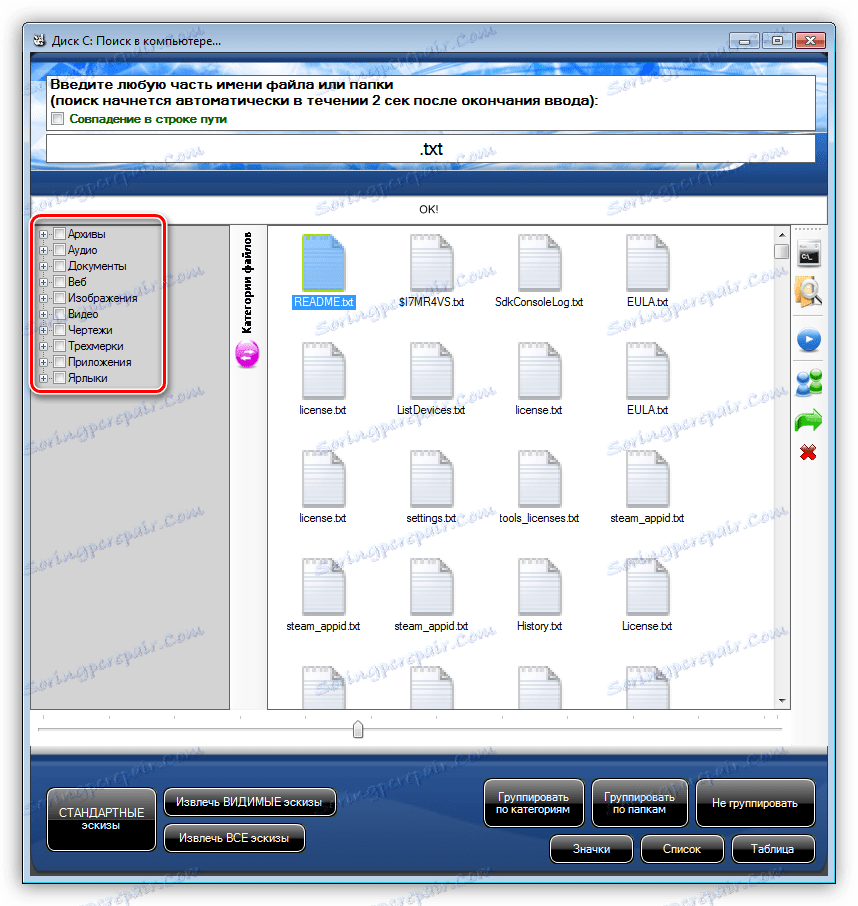
Task: Check the Документы category checkbox
Action: click(x=60, y=266)
